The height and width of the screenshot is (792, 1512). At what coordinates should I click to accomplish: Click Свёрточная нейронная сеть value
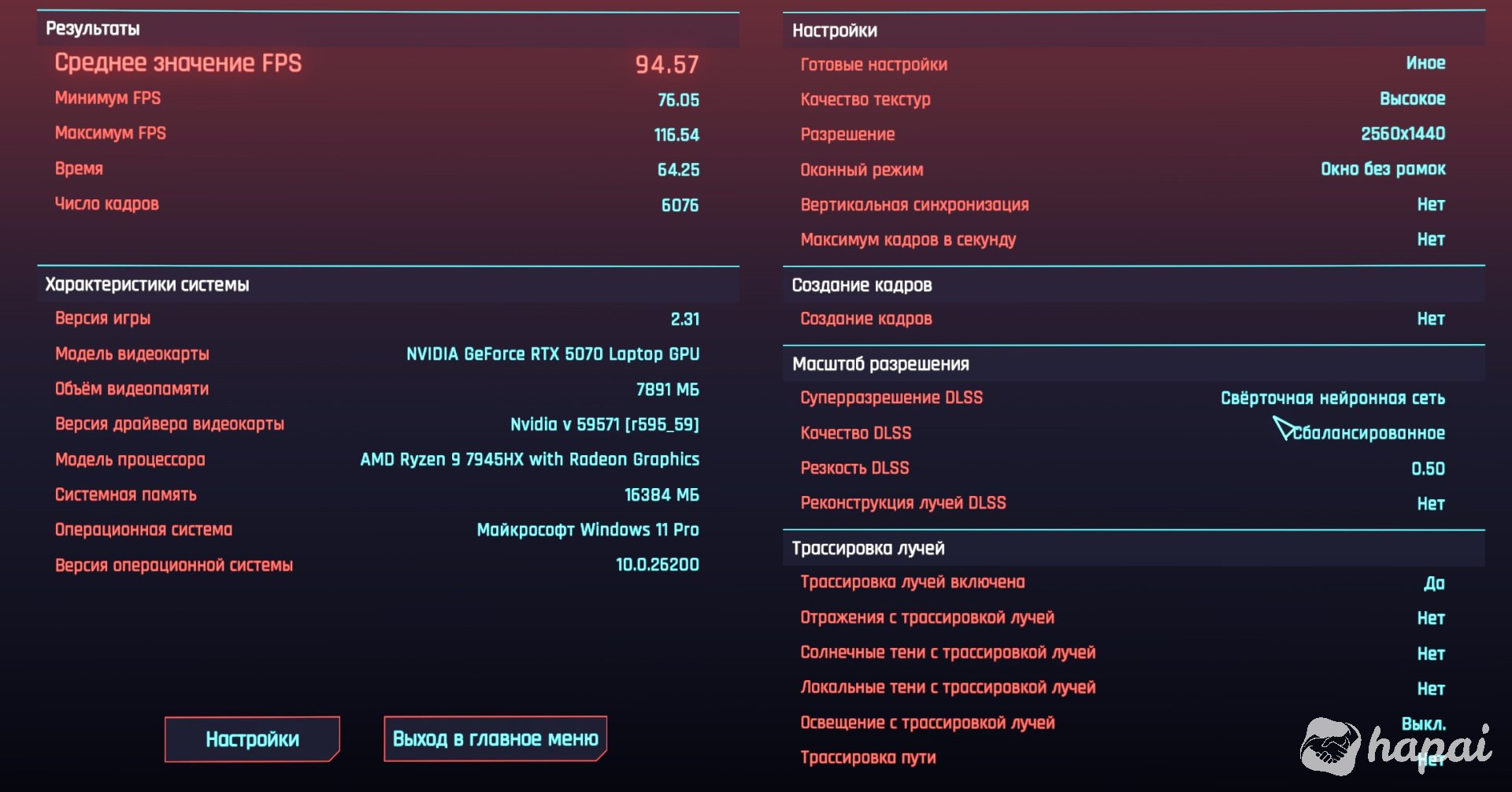pos(1332,398)
